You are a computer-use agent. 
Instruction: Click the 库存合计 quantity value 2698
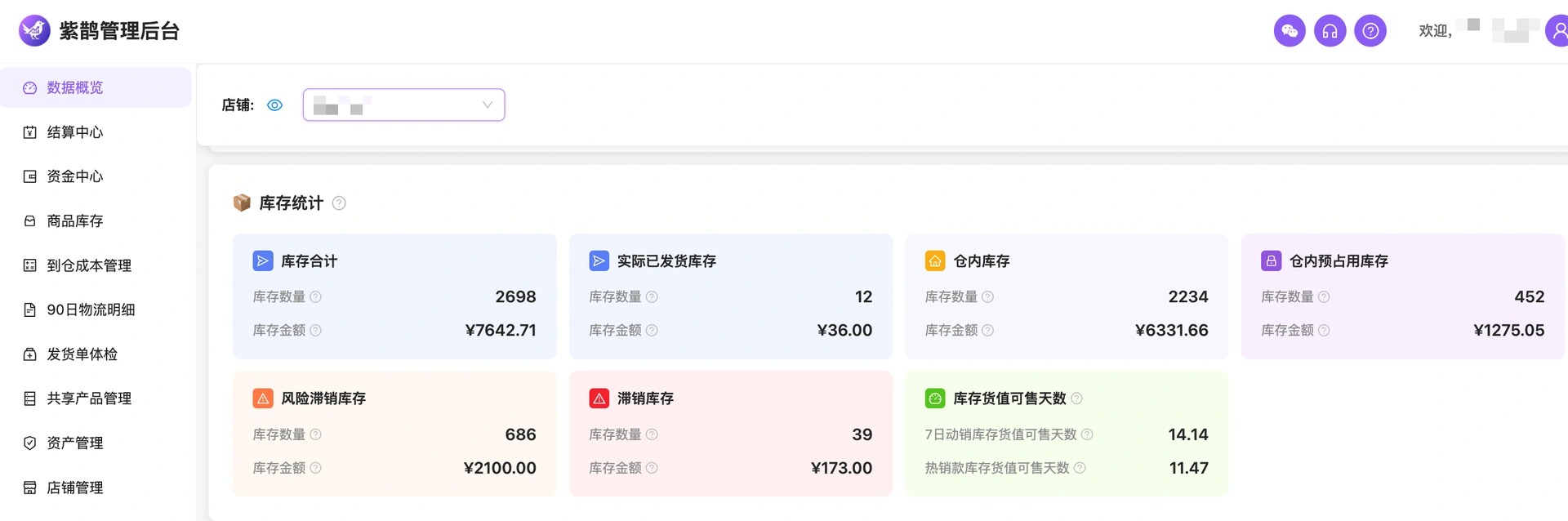[515, 297]
